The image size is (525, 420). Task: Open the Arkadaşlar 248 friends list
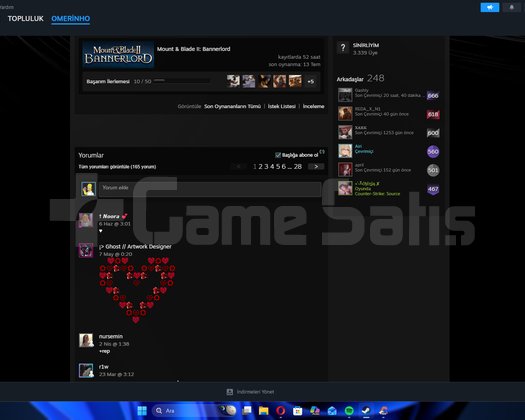(x=360, y=78)
